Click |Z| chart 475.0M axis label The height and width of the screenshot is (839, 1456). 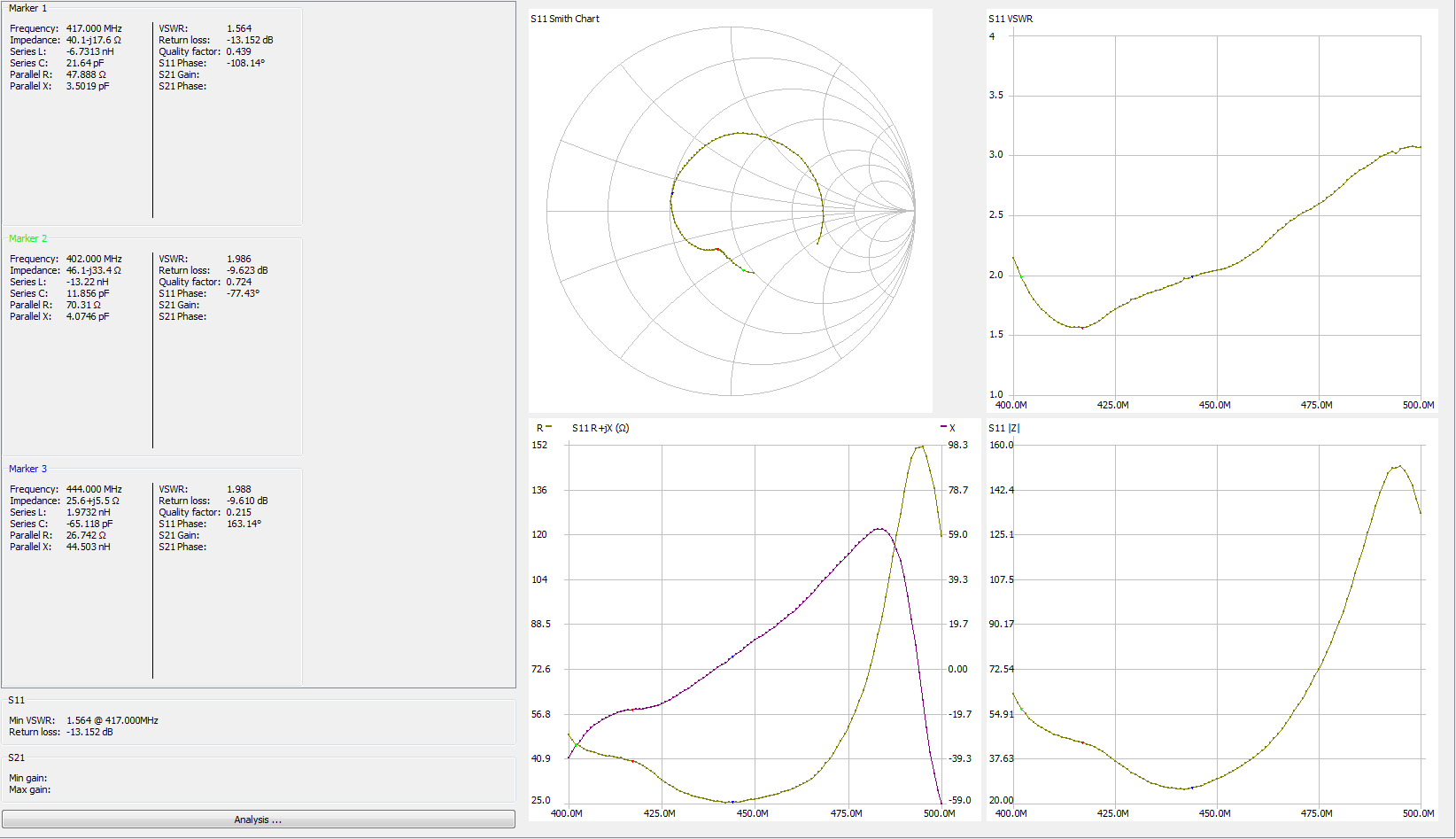coord(1317,813)
